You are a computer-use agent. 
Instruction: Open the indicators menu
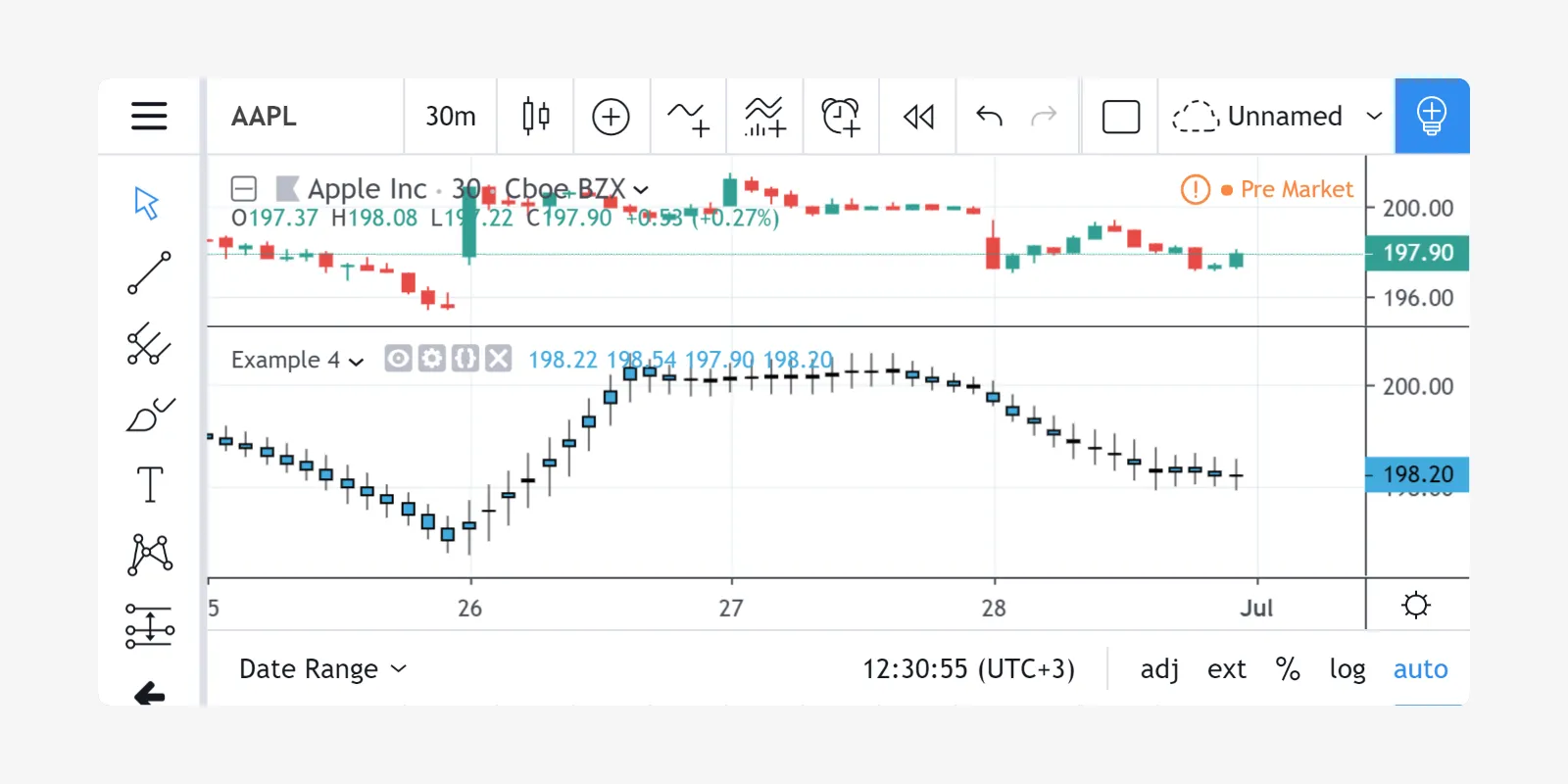(x=688, y=116)
